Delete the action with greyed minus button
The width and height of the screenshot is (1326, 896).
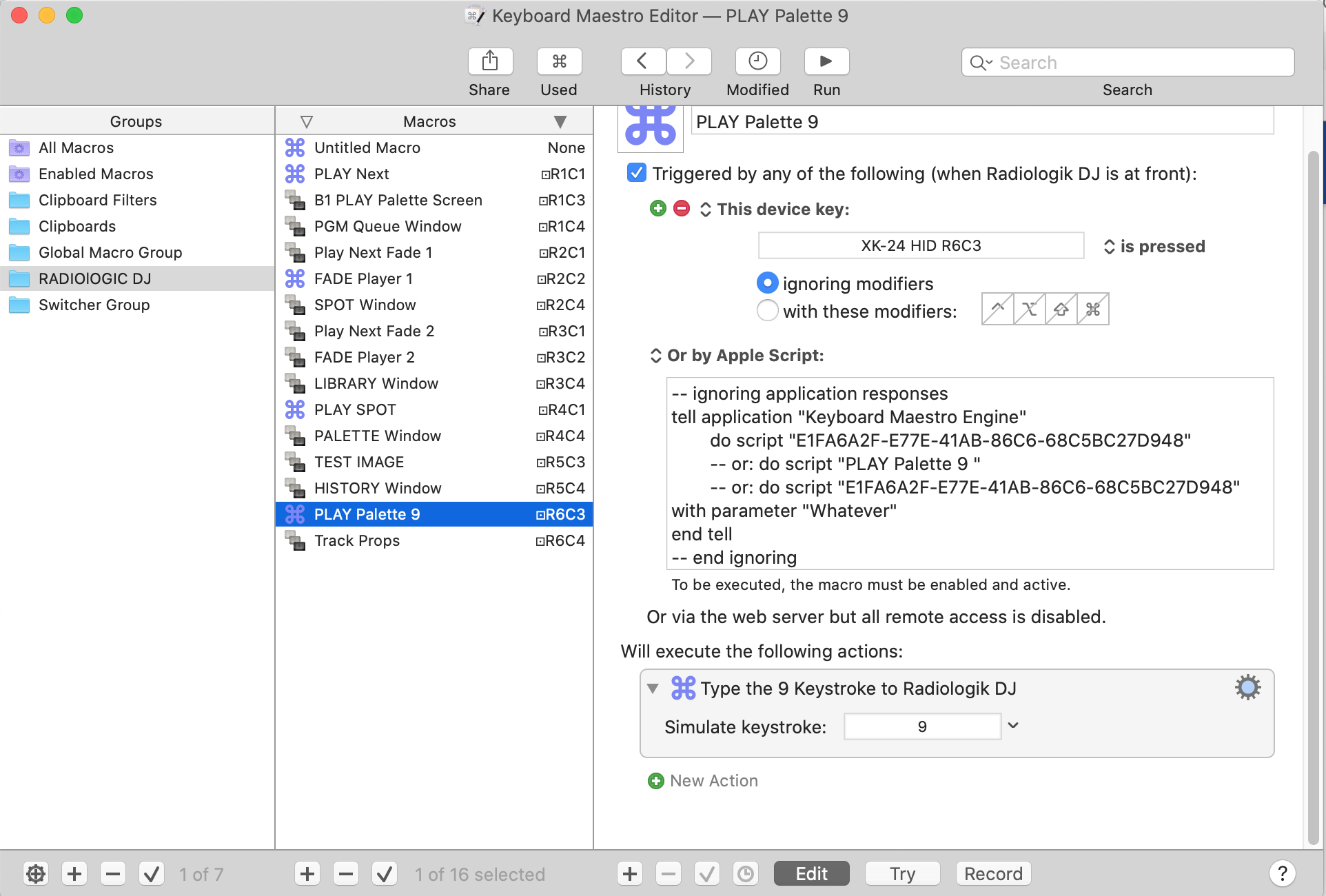click(669, 874)
